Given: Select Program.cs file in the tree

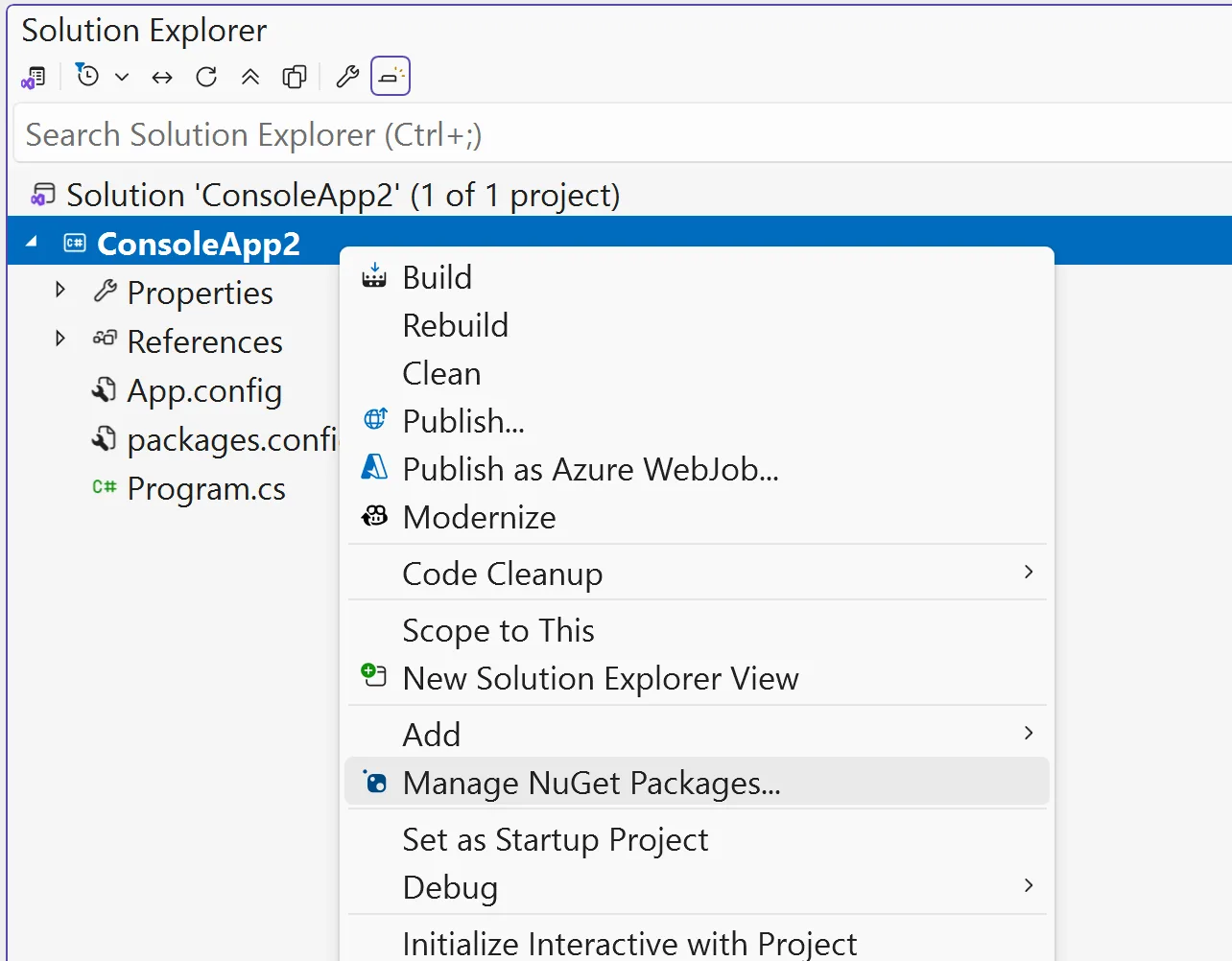Looking at the screenshot, I should (205, 489).
